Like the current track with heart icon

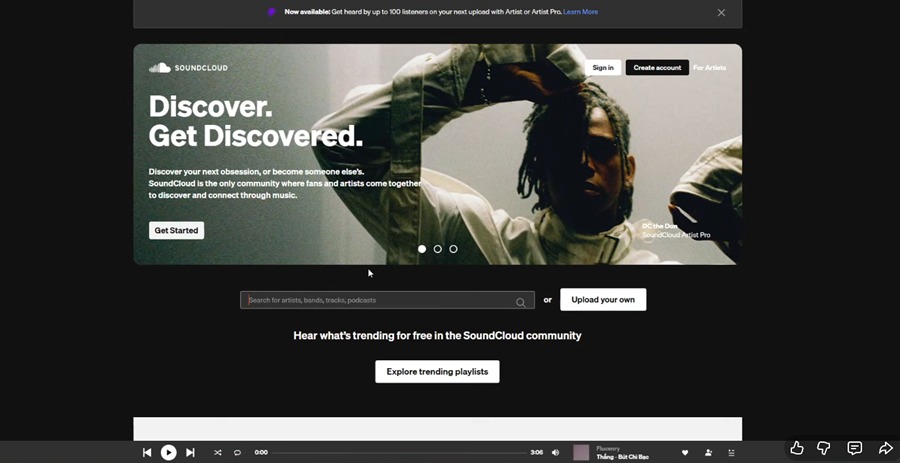(685, 453)
